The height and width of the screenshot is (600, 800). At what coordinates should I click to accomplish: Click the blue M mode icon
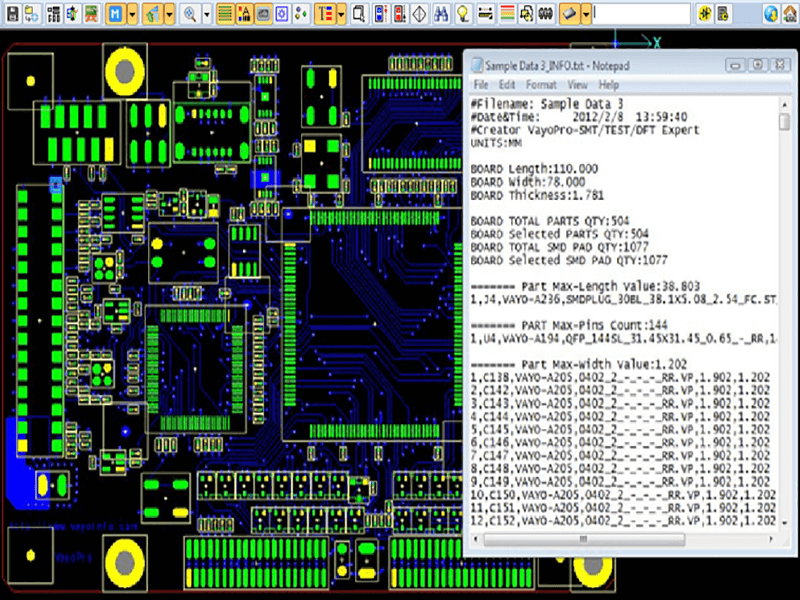coord(116,14)
